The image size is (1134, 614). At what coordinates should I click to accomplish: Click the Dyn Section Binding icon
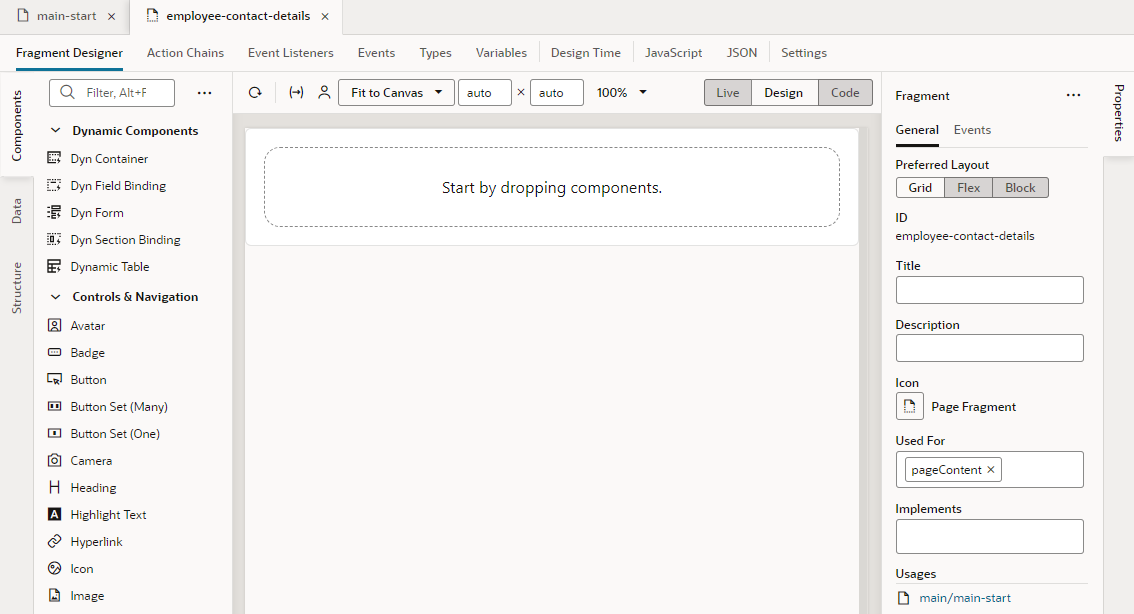coord(54,239)
